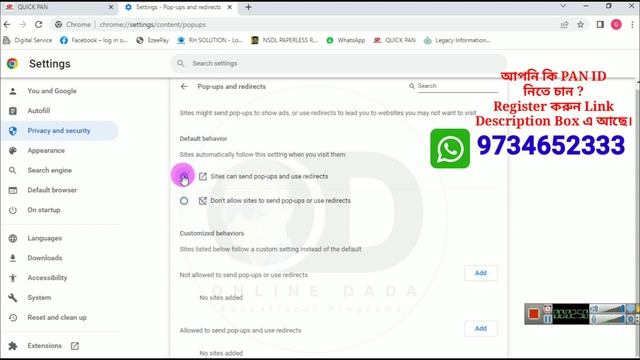This screenshot has height=360, width=640.
Task: Adjust recorder speaker volume slider
Action: coord(613,309)
